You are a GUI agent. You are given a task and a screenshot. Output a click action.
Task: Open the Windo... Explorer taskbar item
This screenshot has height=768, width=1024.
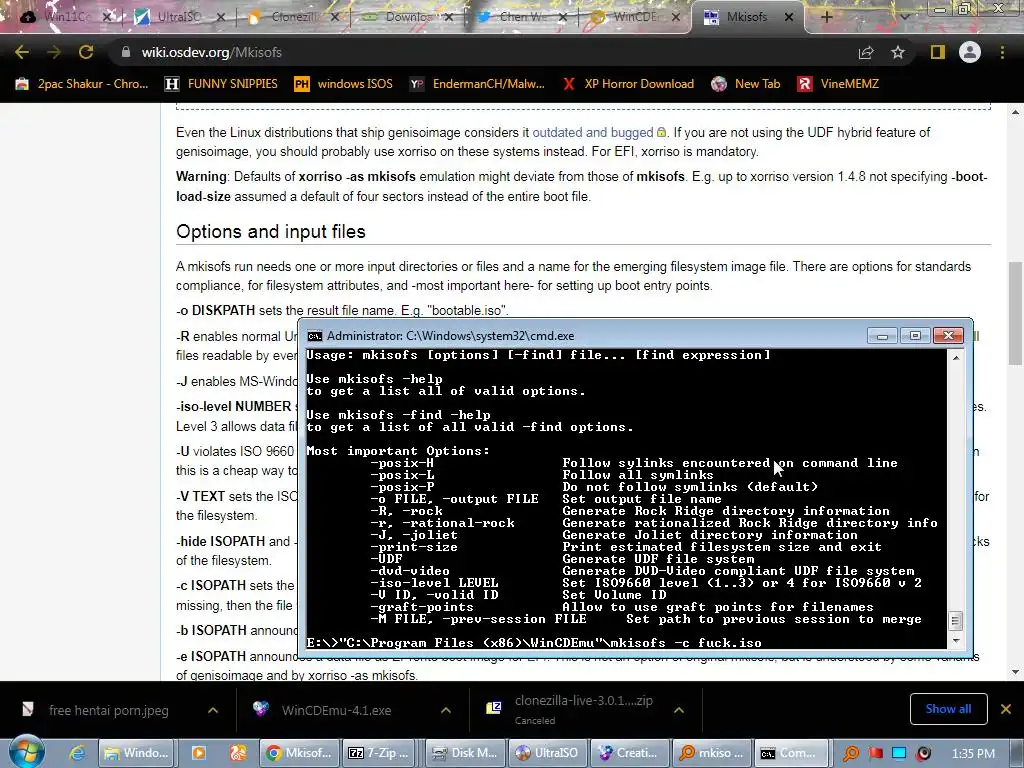(x=136, y=753)
